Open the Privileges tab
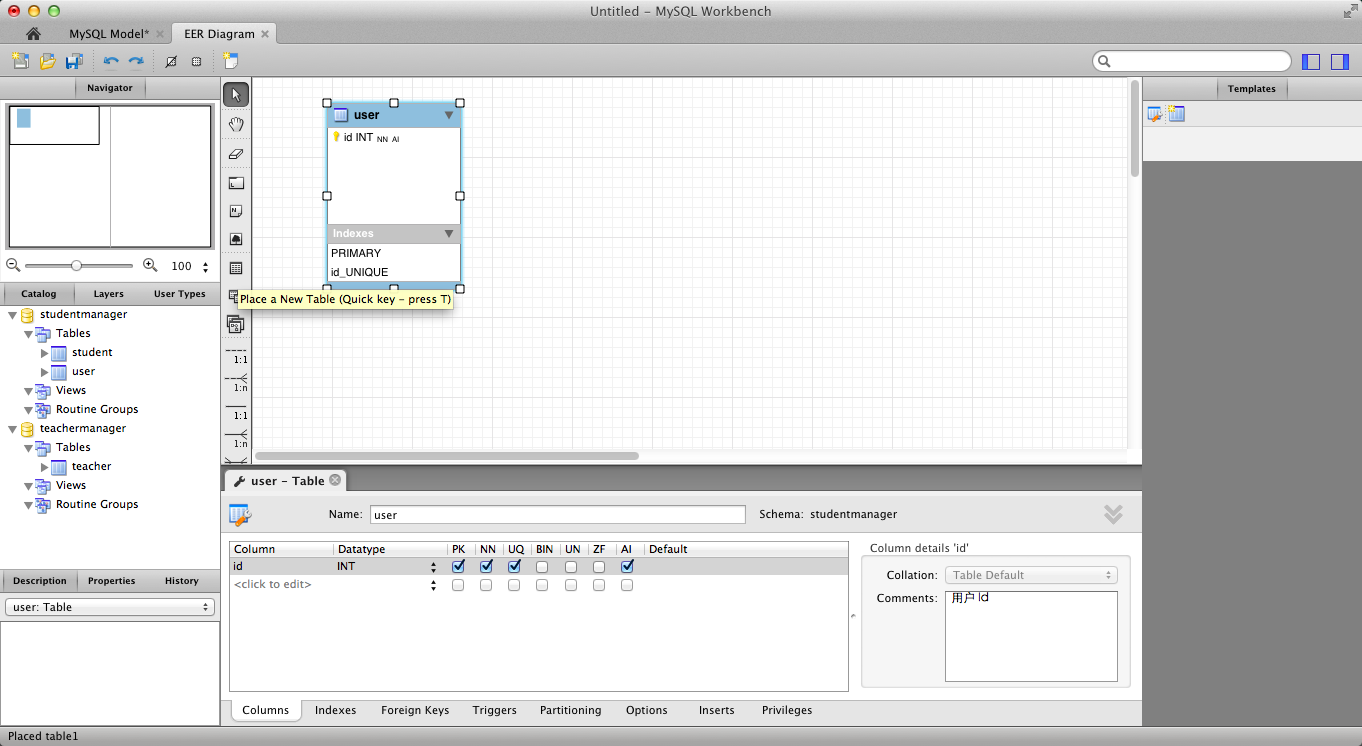1362x746 pixels. 787,710
